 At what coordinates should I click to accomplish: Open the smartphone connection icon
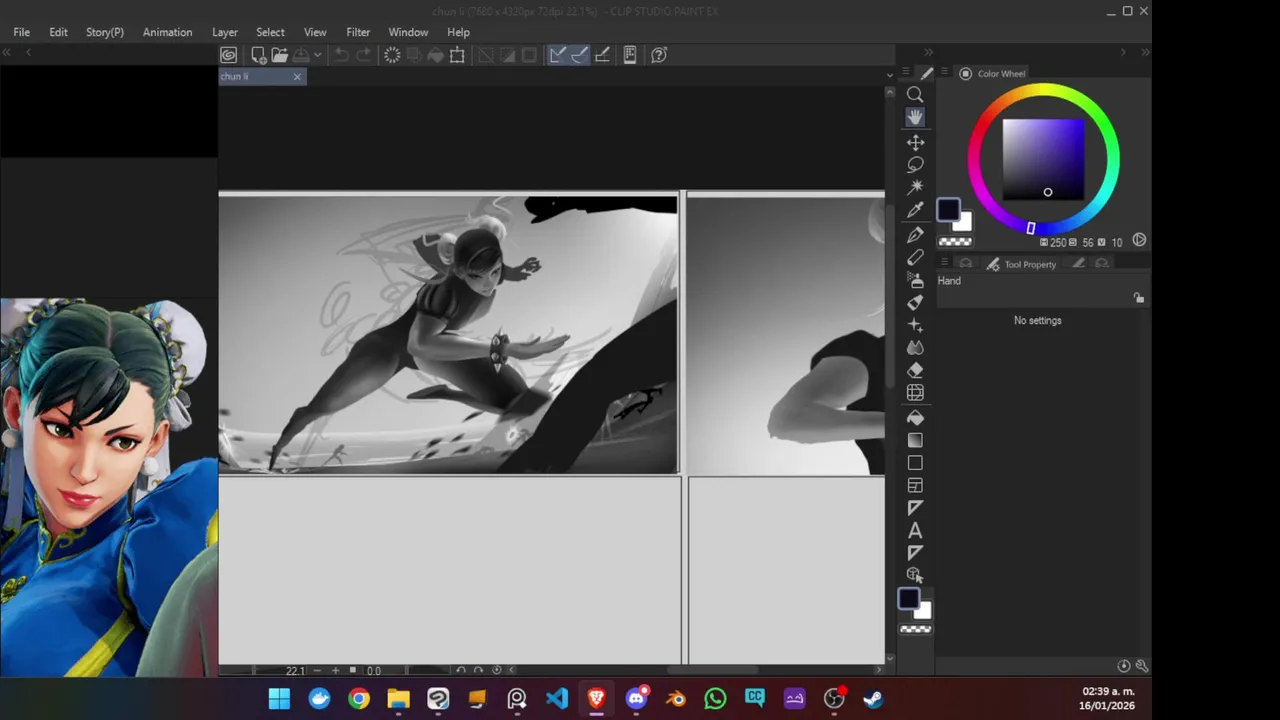click(630, 55)
